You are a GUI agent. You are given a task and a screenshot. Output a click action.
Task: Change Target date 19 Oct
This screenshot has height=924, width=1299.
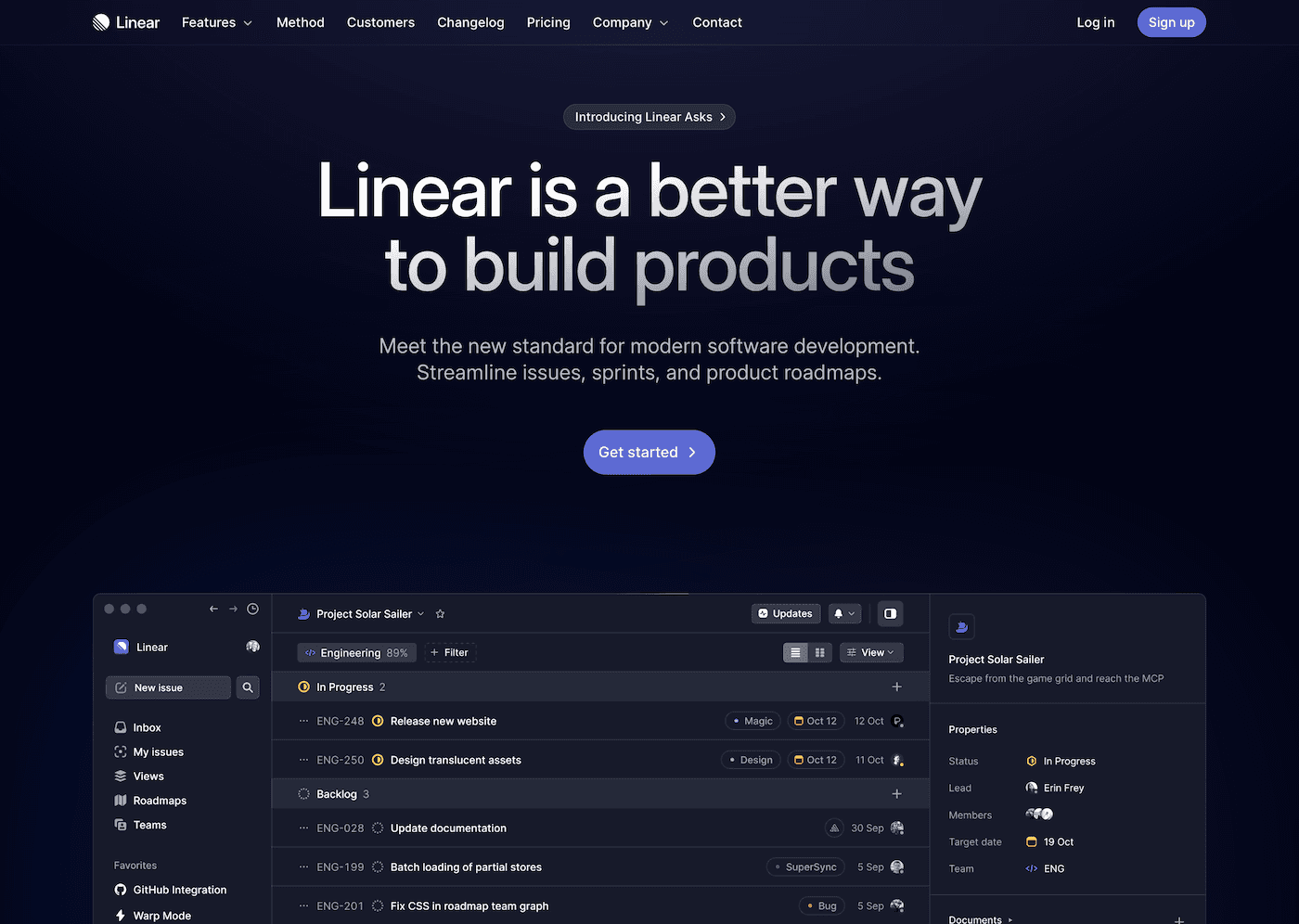click(x=1049, y=841)
